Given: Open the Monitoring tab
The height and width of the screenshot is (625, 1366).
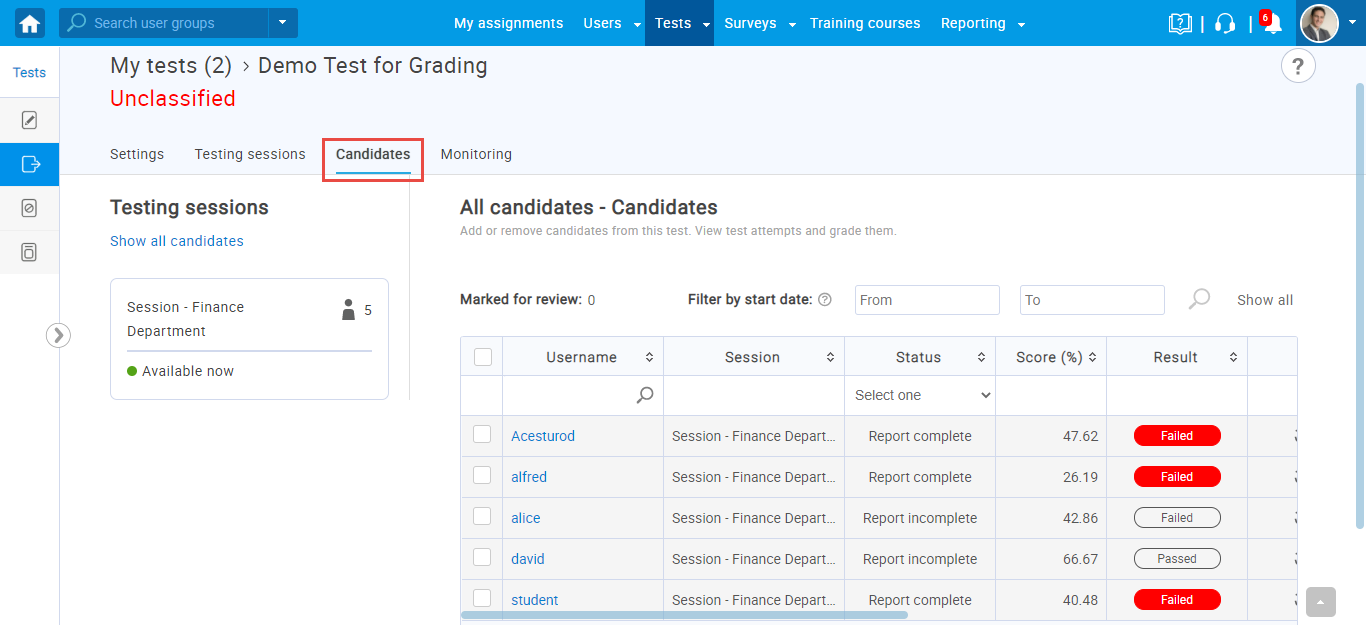Looking at the screenshot, I should point(476,154).
